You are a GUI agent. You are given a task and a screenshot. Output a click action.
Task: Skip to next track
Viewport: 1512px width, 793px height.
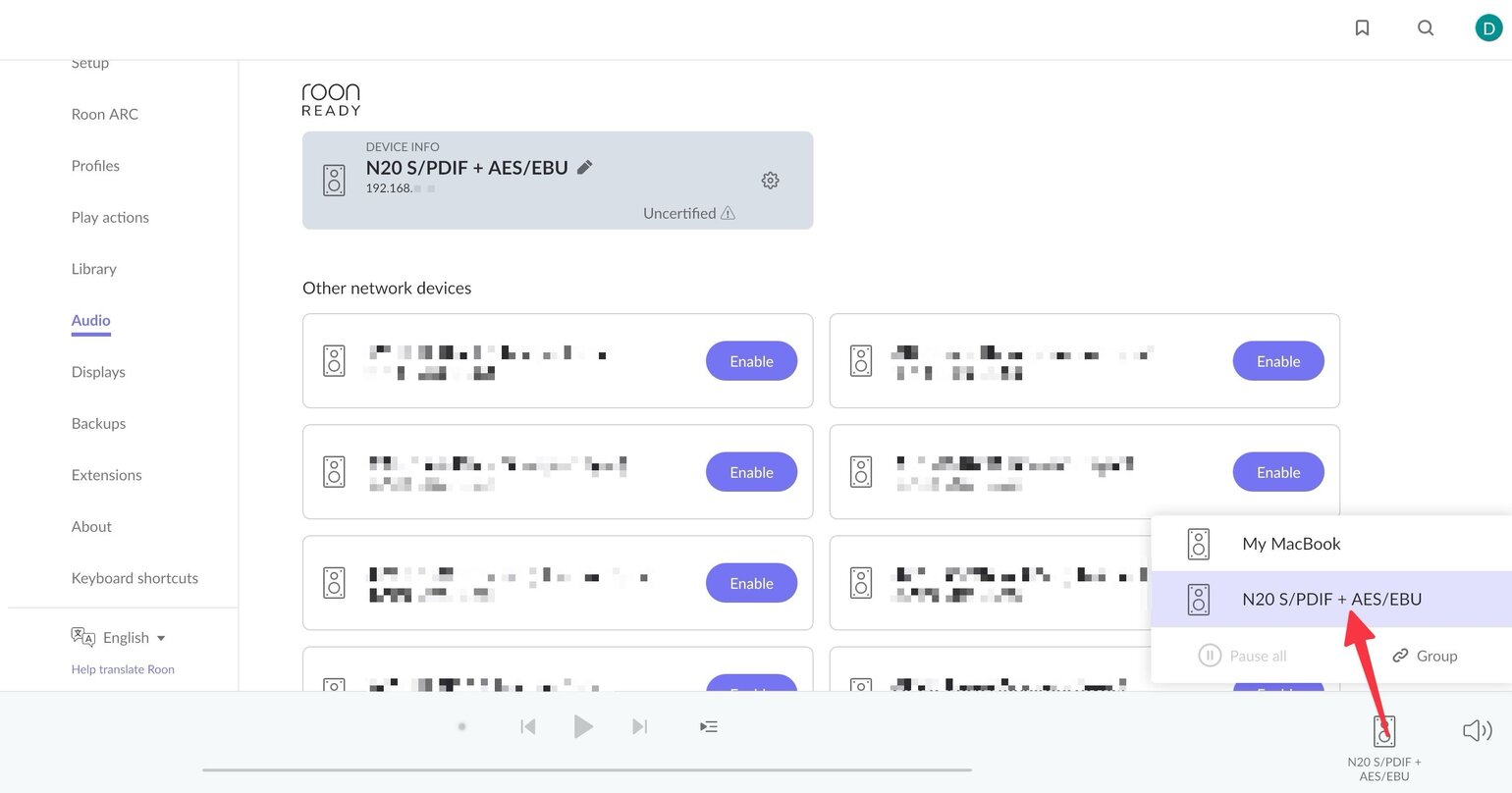click(640, 726)
